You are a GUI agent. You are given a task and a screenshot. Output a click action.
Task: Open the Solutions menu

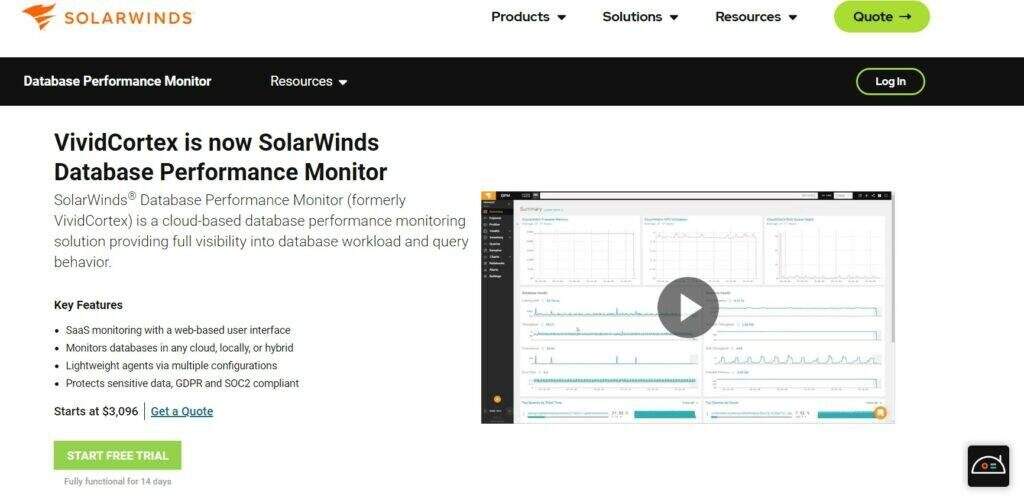pos(640,17)
